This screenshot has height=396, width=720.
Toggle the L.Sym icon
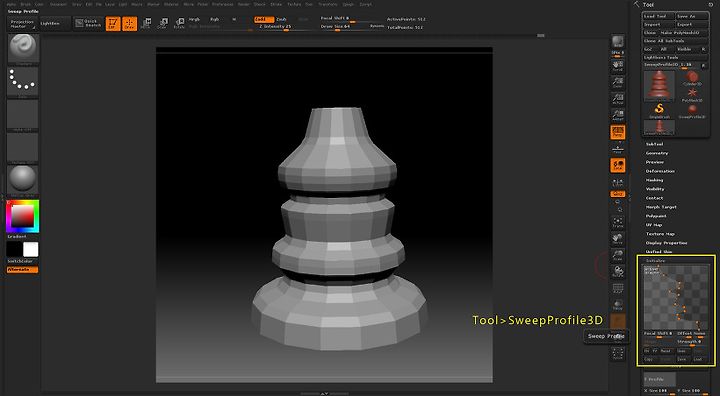coord(618,182)
